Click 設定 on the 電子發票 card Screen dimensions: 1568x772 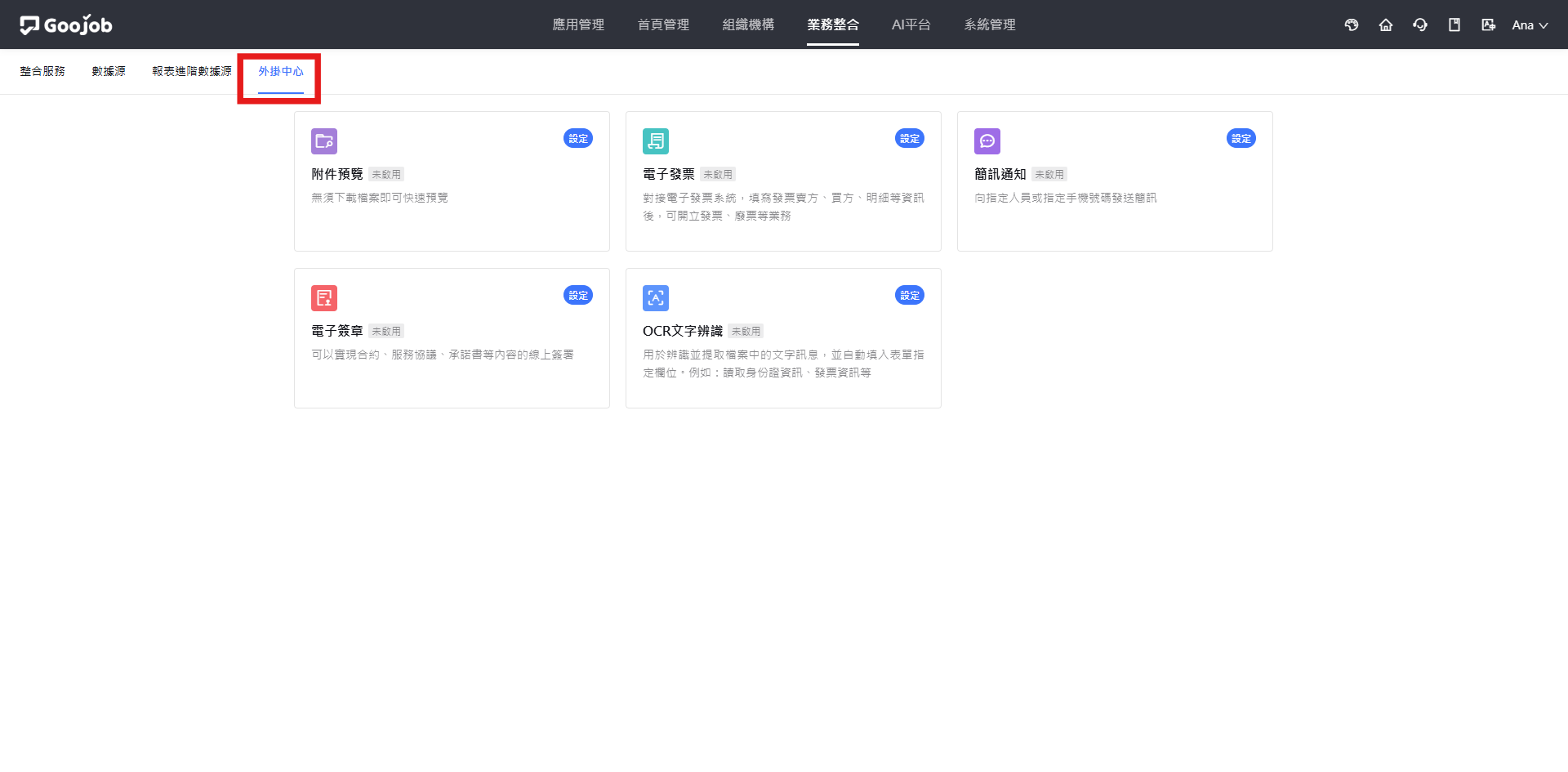pyautogui.click(x=910, y=138)
